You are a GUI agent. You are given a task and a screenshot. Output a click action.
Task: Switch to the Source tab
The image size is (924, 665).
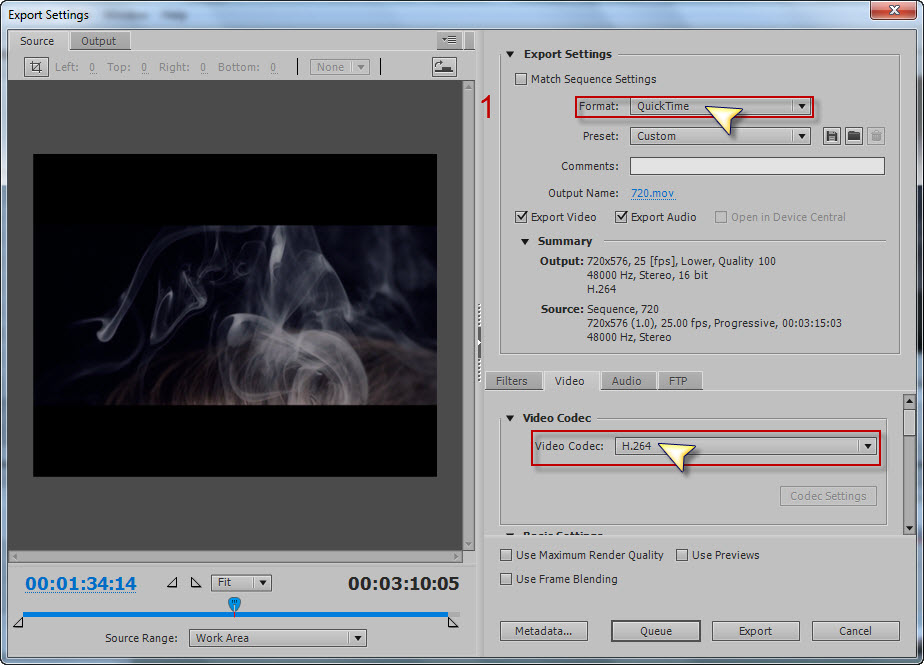[x=37, y=41]
